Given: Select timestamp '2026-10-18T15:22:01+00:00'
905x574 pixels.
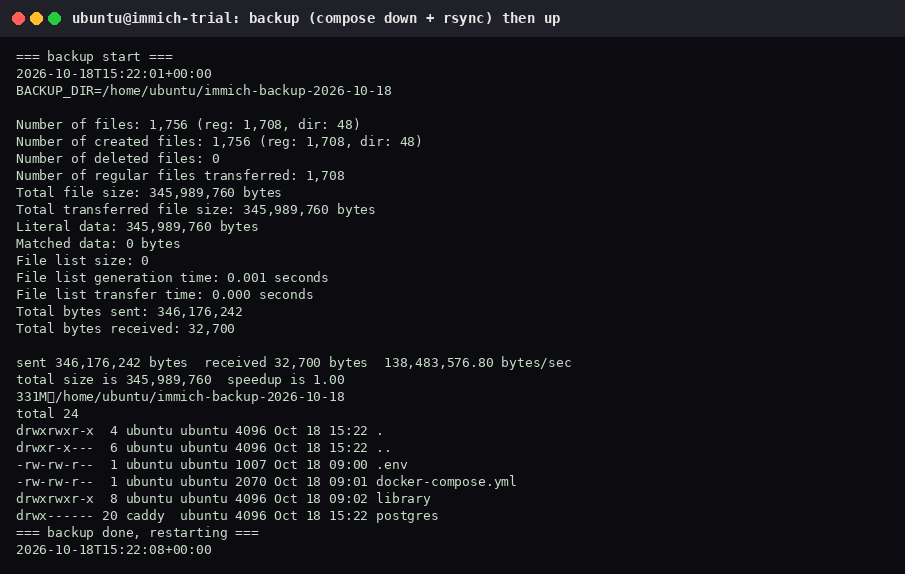Looking at the screenshot, I should pos(114,74).
